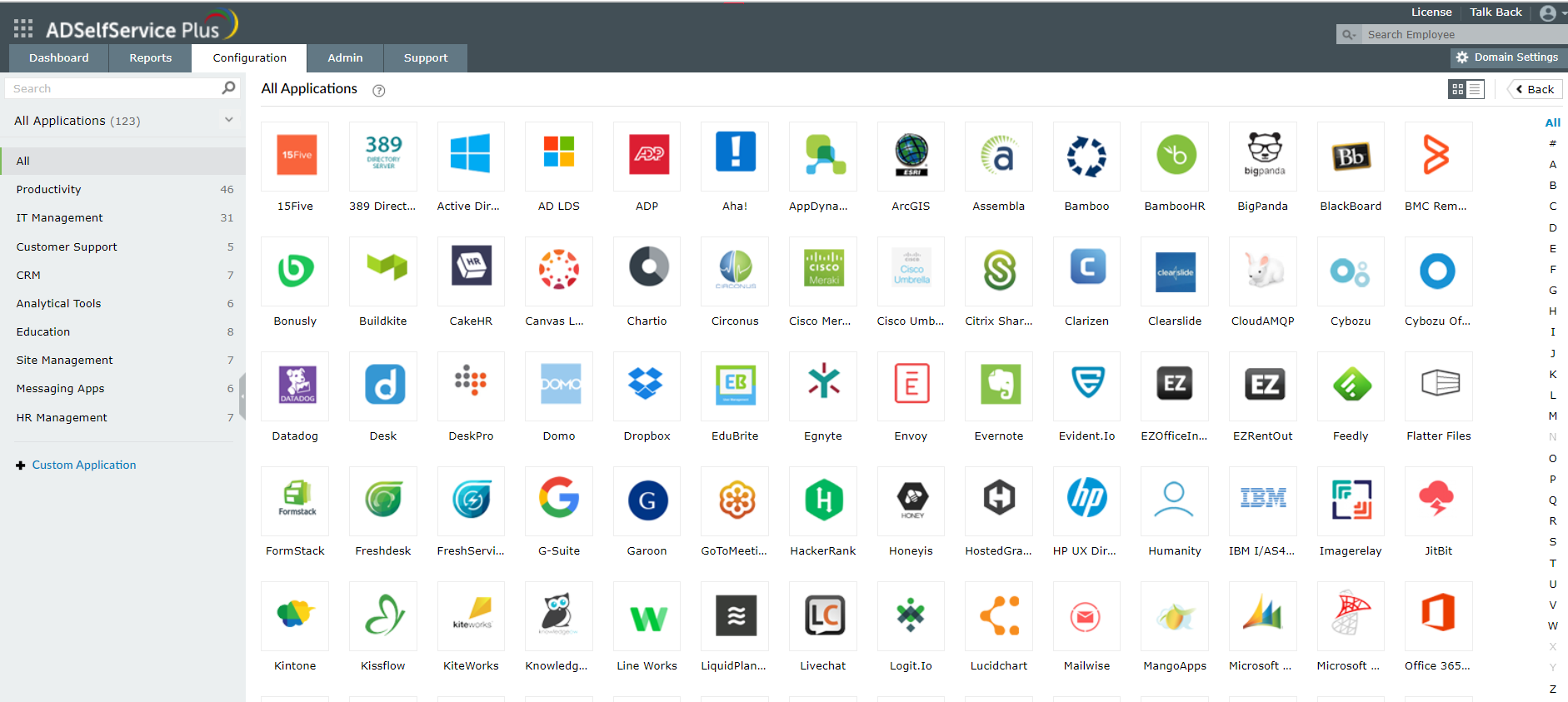
Task: Collapse the left sidebar panel handle
Action: [x=242, y=396]
